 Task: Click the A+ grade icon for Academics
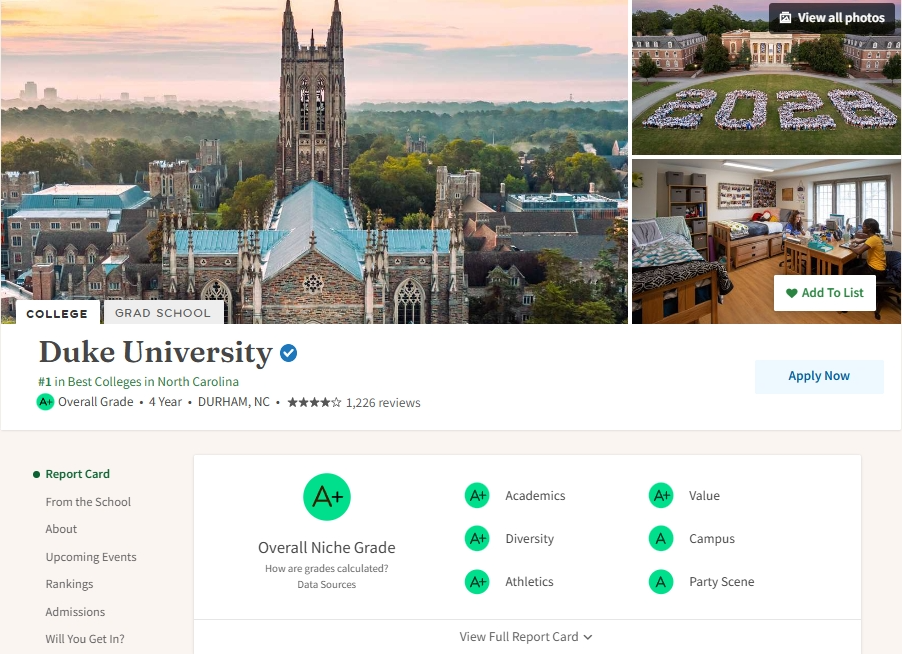(x=477, y=495)
